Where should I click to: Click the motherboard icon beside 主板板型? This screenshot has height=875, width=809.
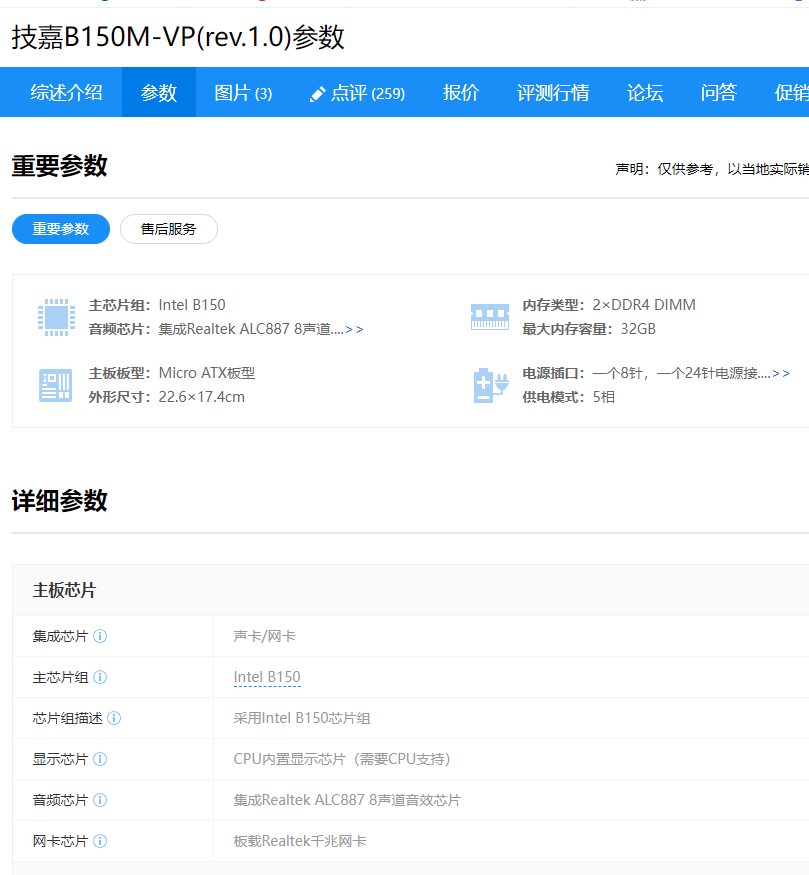click(x=55, y=385)
